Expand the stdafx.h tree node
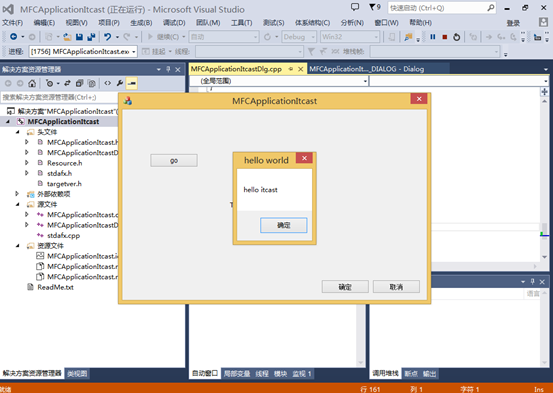The image size is (553, 393). pos(27,173)
